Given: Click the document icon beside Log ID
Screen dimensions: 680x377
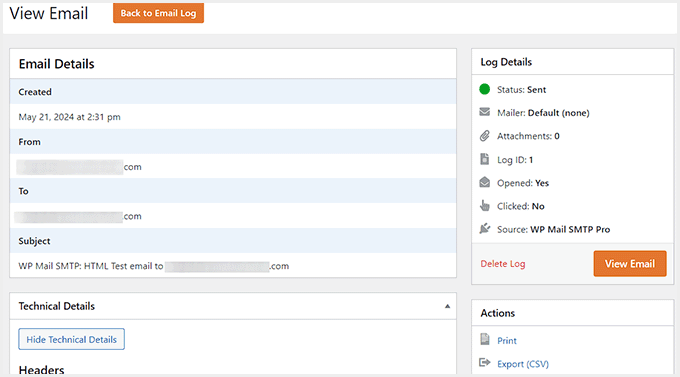Looking at the screenshot, I should (x=484, y=159).
